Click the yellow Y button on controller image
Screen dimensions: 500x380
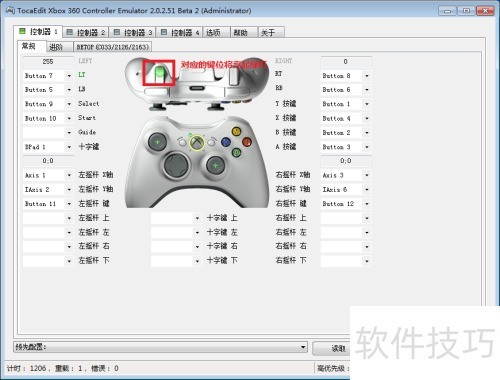point(236,131)
